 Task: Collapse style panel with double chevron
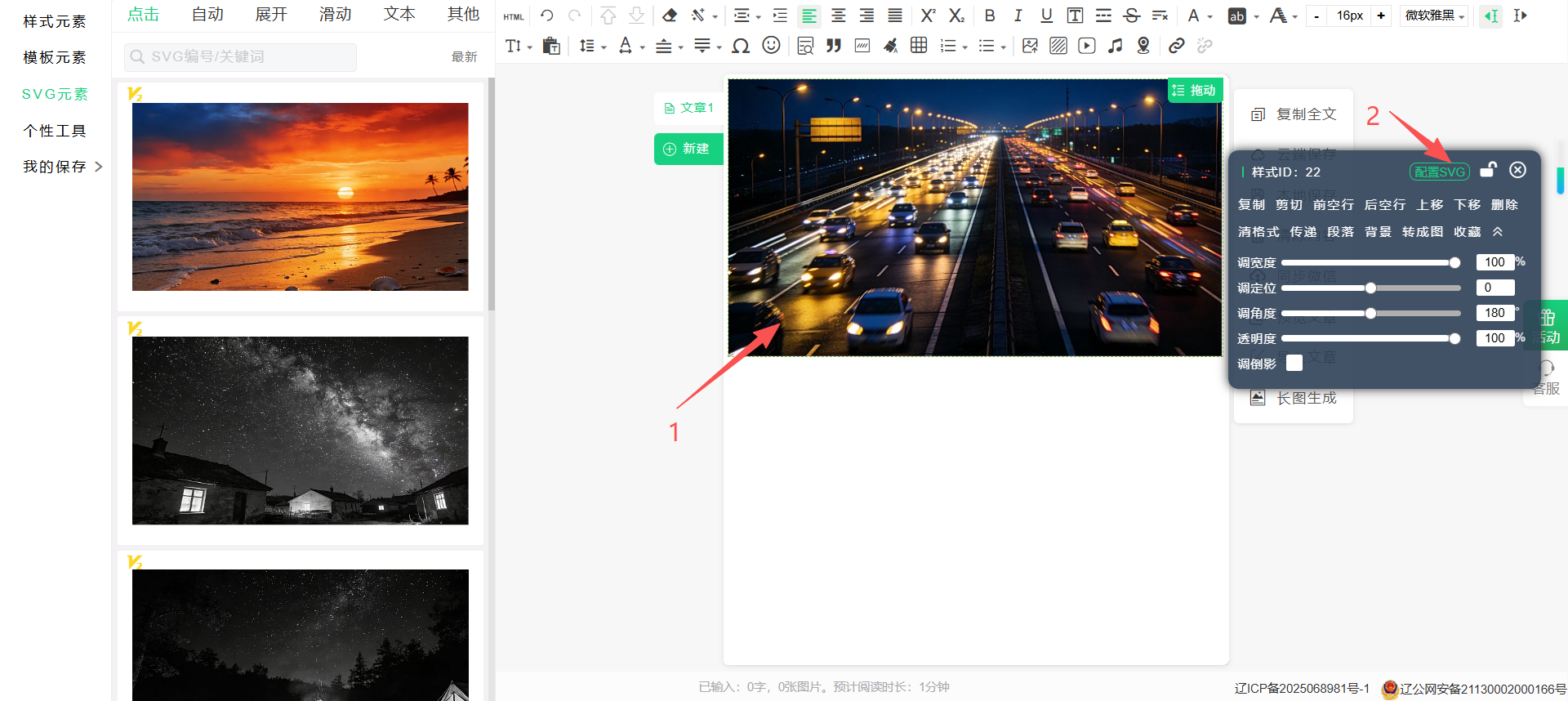click(1498, 232)
